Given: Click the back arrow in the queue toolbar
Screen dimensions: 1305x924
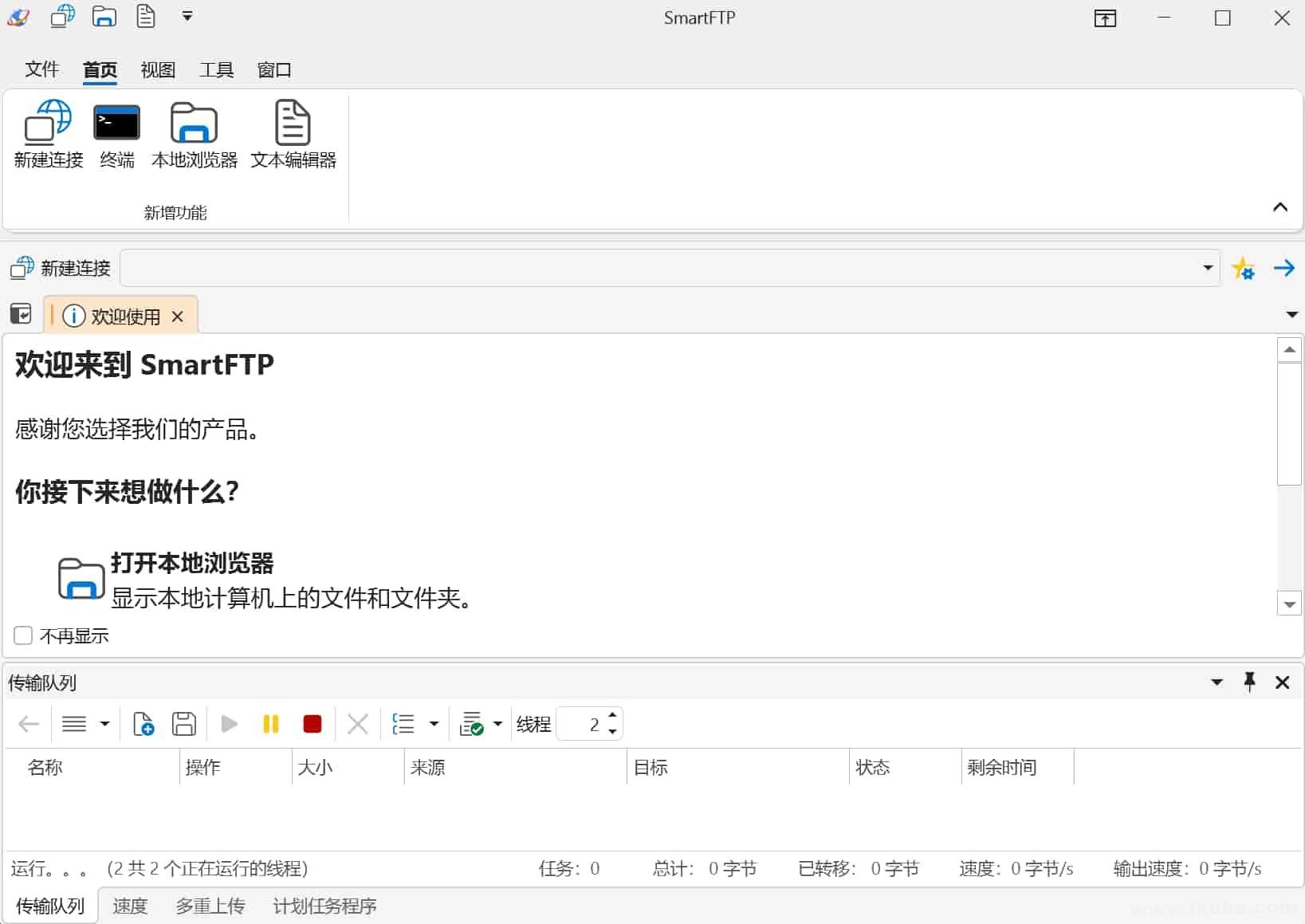Looking at the screenshot, I should click(29, 724).
